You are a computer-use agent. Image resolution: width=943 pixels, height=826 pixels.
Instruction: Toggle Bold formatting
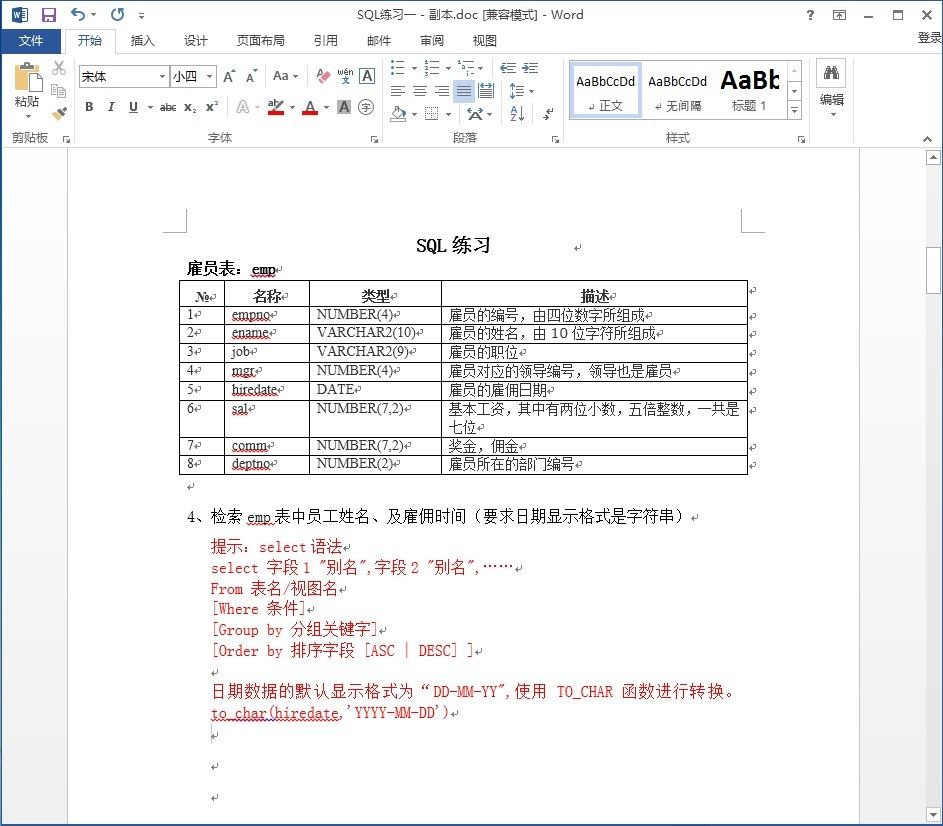coord(89,107)
